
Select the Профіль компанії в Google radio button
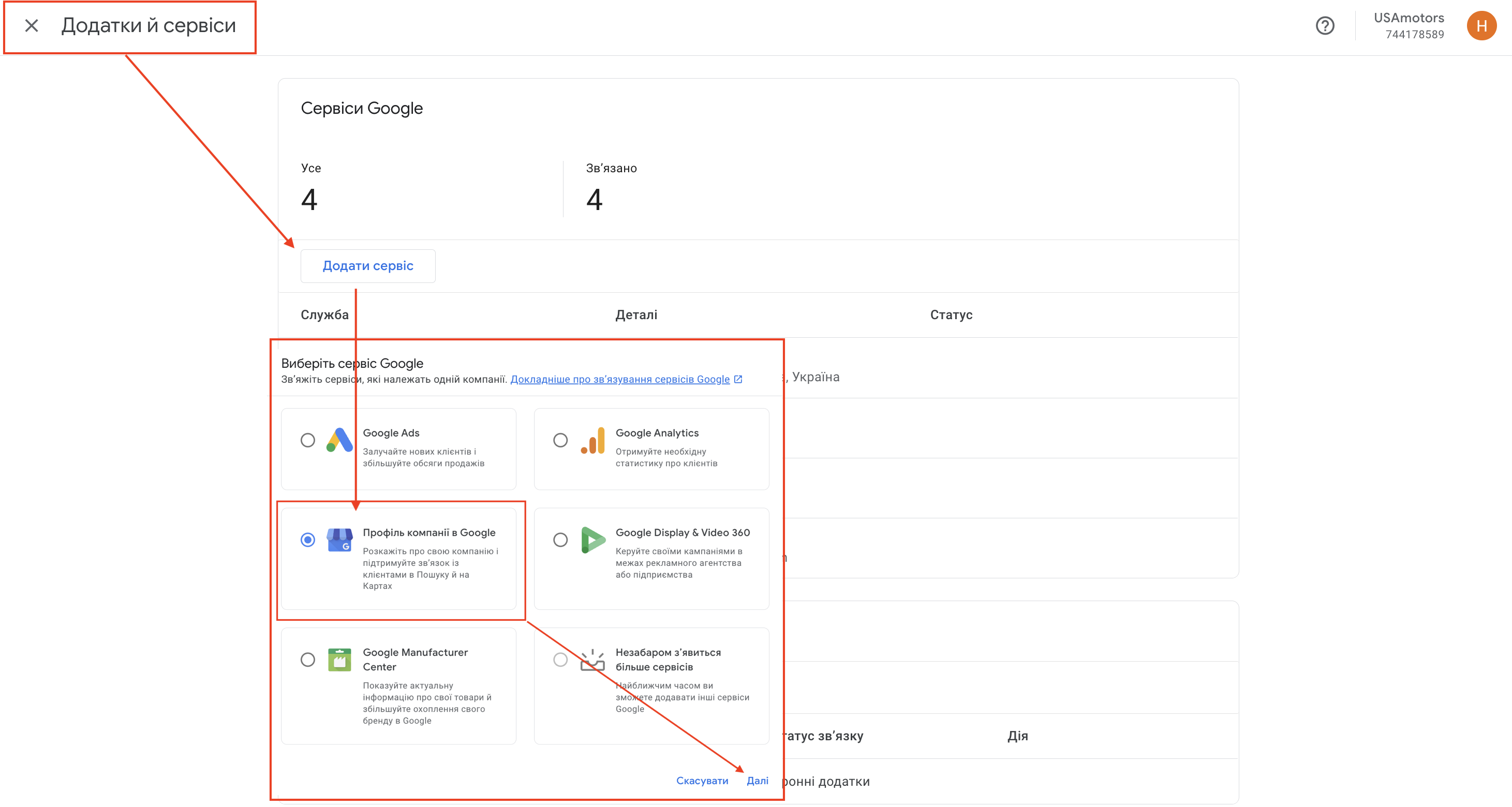307,540
